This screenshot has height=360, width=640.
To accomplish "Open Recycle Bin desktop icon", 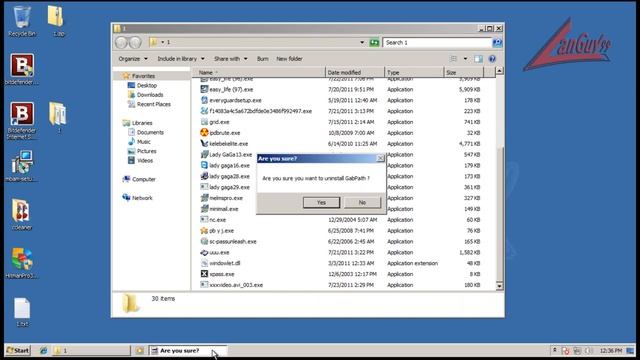I will (22, 21).
